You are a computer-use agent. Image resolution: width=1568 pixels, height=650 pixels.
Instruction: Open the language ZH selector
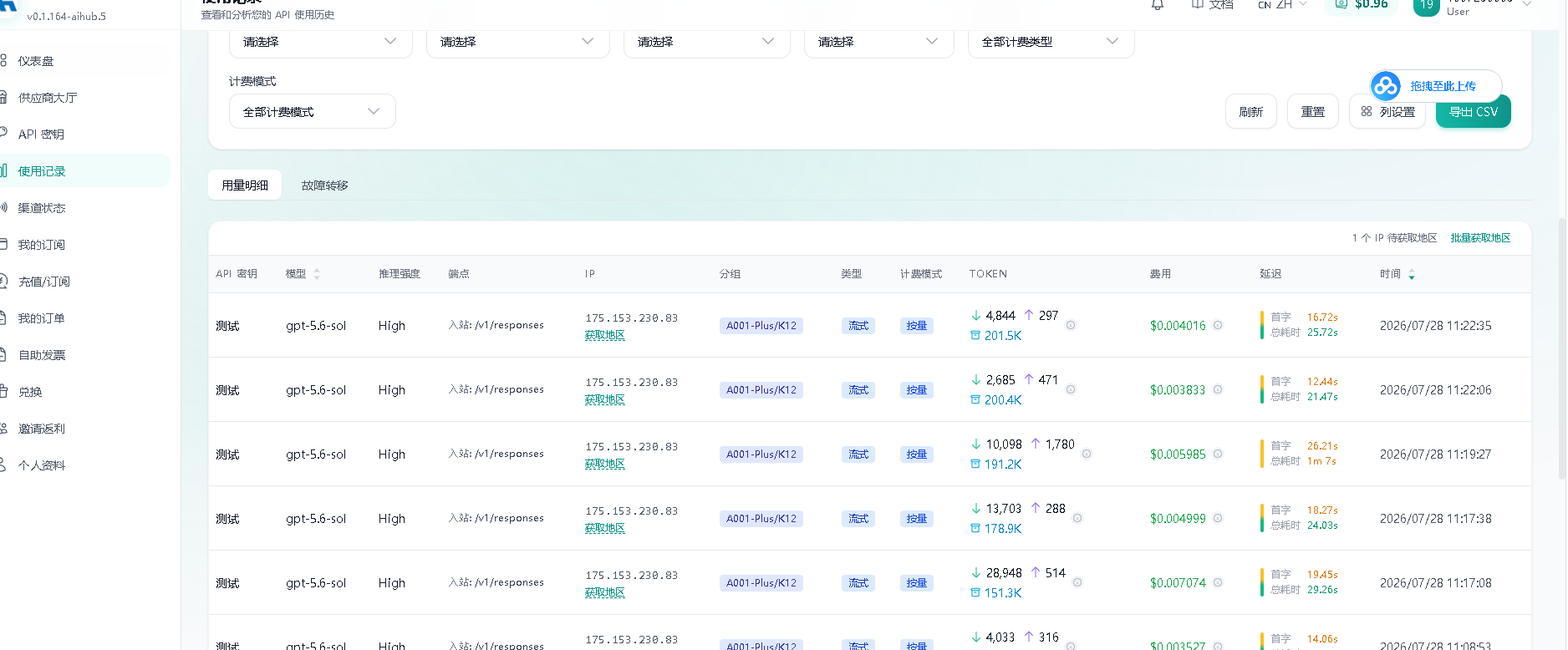(1283, 5)
